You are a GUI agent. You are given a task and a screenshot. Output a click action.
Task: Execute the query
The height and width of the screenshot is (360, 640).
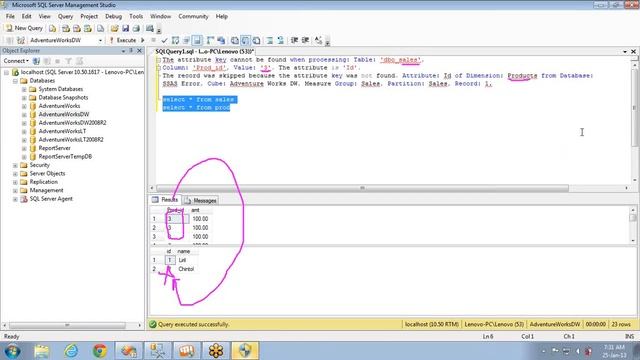click(123, 40)
